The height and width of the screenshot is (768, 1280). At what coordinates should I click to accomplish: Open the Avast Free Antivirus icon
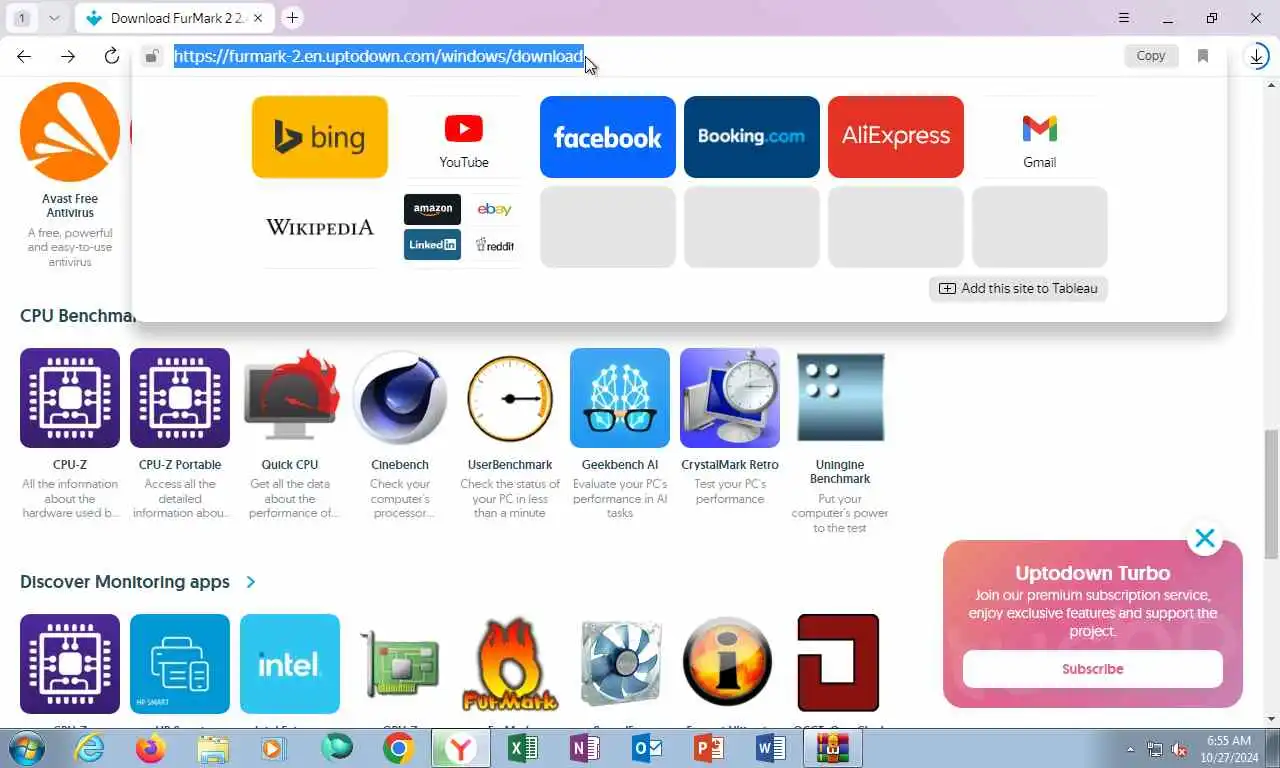(x=70, y=132)
